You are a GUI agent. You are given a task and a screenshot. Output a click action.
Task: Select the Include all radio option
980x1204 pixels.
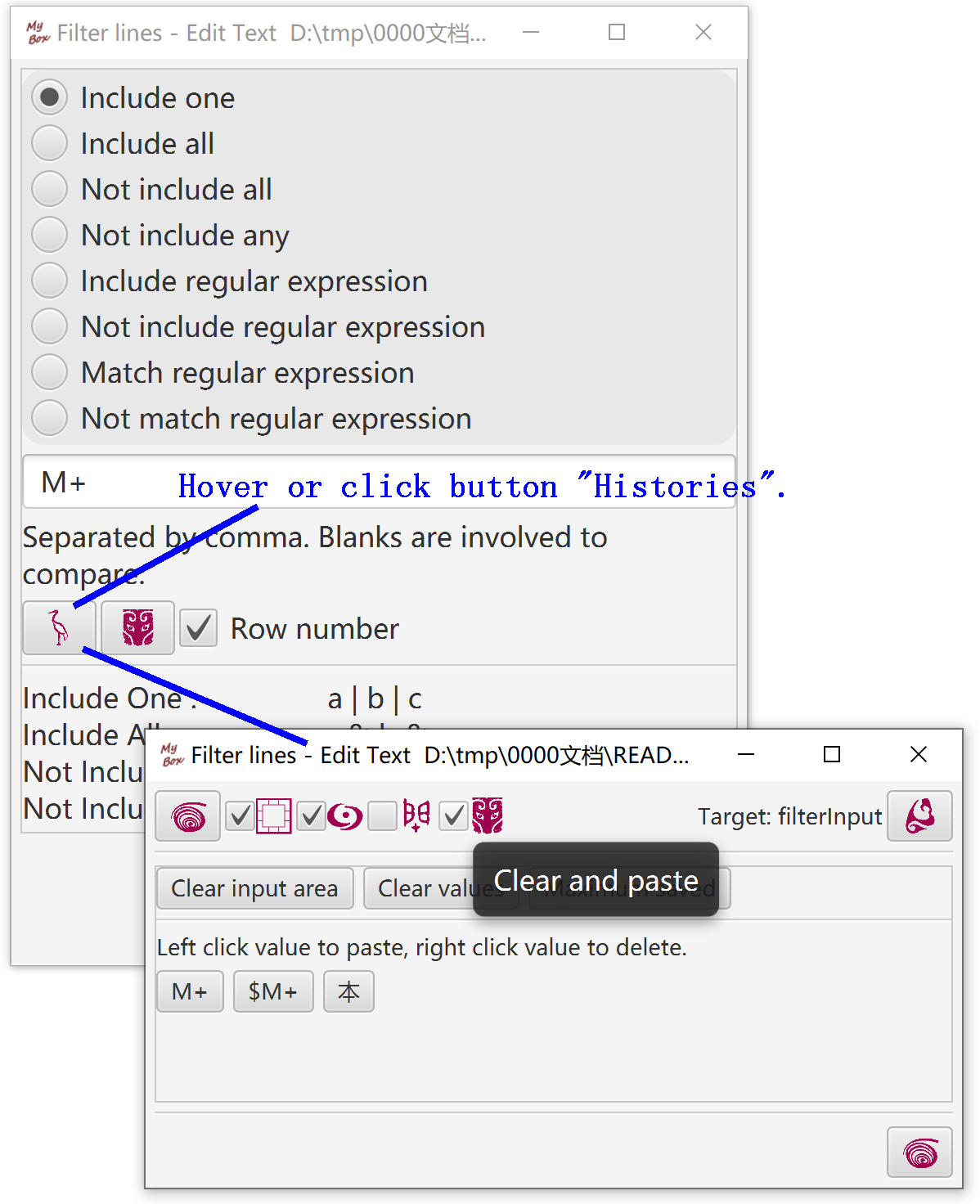[x=50, y=144]
